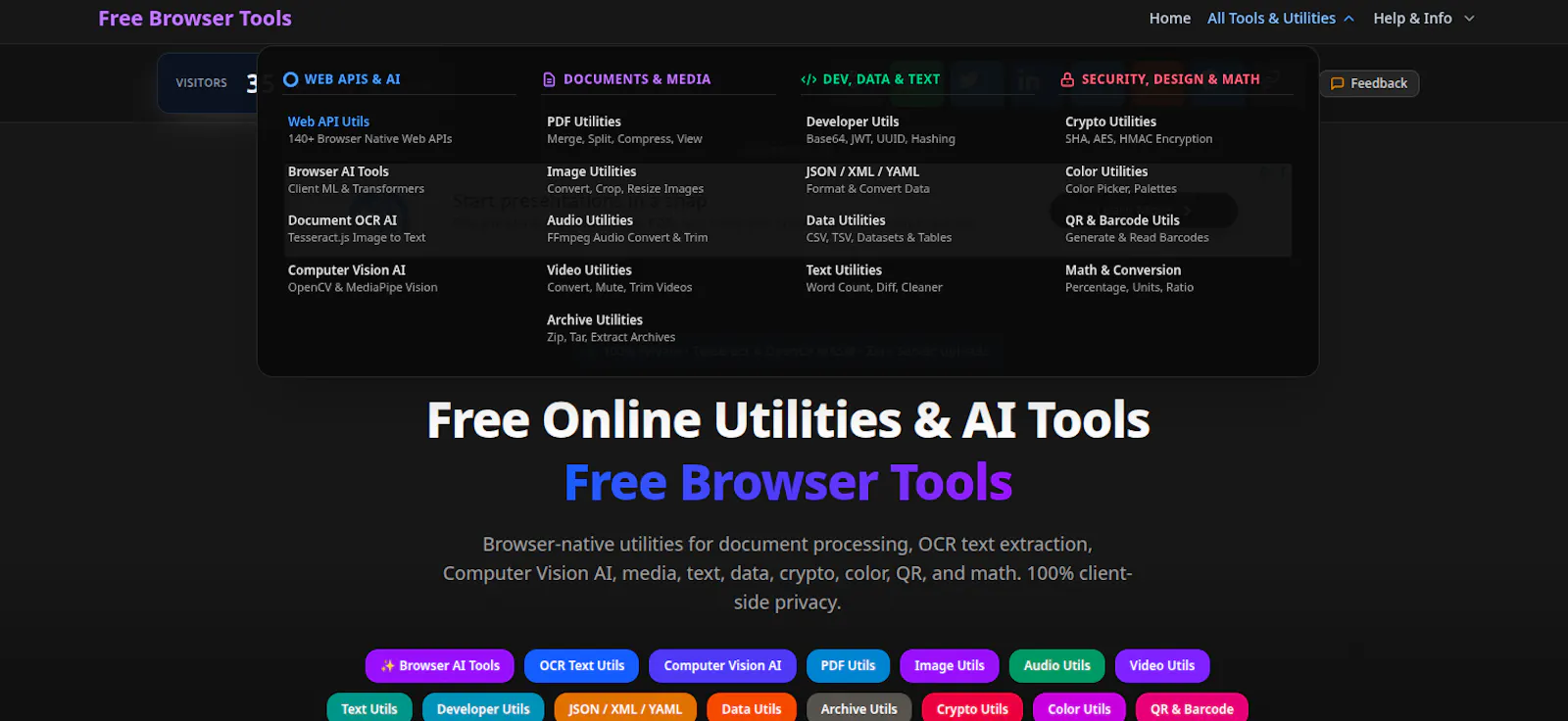The height and width of the screenshot is (721, 1568).
Task: Click the WEB APIS & AI heading
Action: tap(353, 79)
